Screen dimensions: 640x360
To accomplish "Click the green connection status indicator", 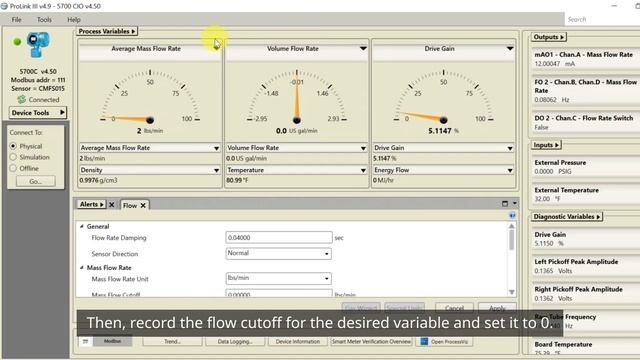I will click(x=17, y=42).
